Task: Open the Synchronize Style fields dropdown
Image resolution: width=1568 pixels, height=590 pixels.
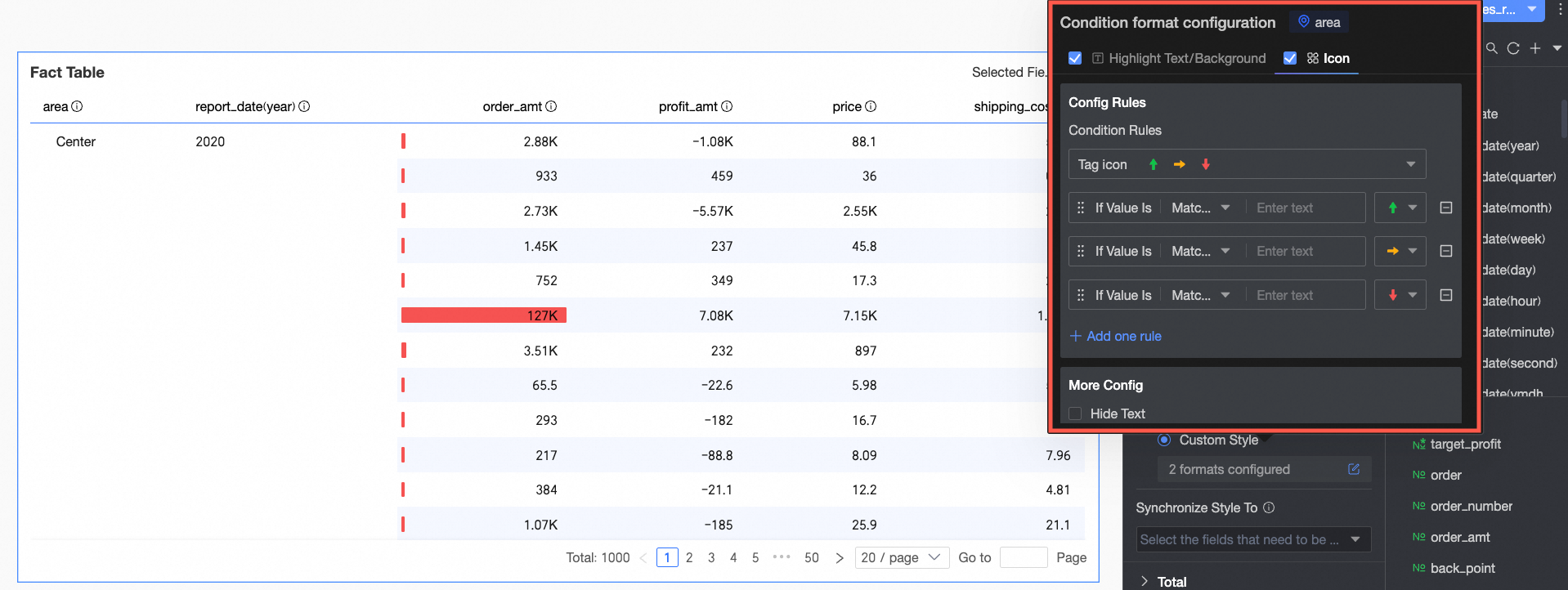Action: 1253,539
